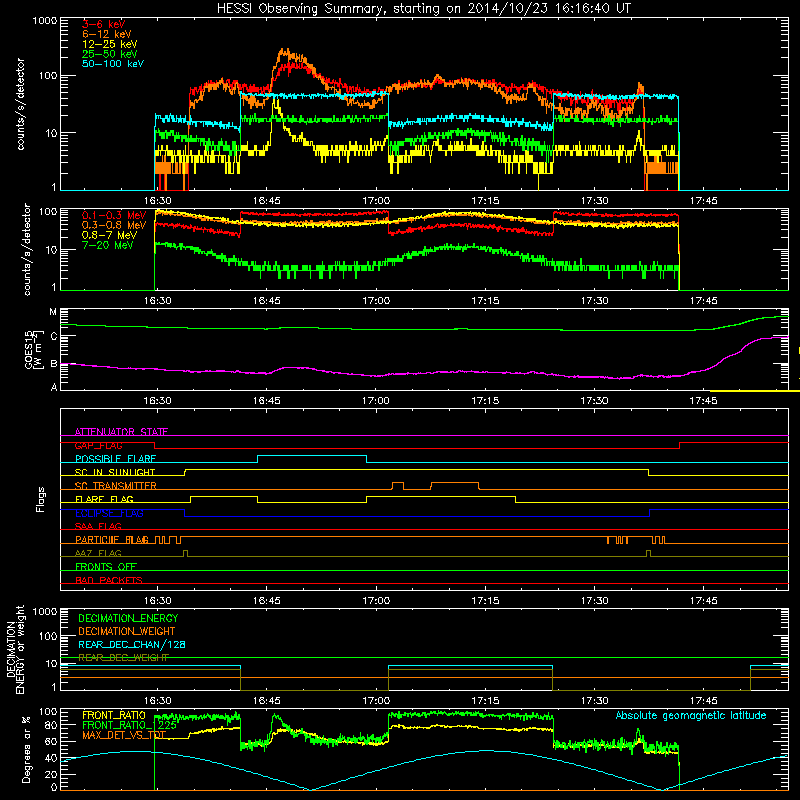
Task: Click the dim olive flag label above FRONTS_OFF
Action: (x=98, y=553)
